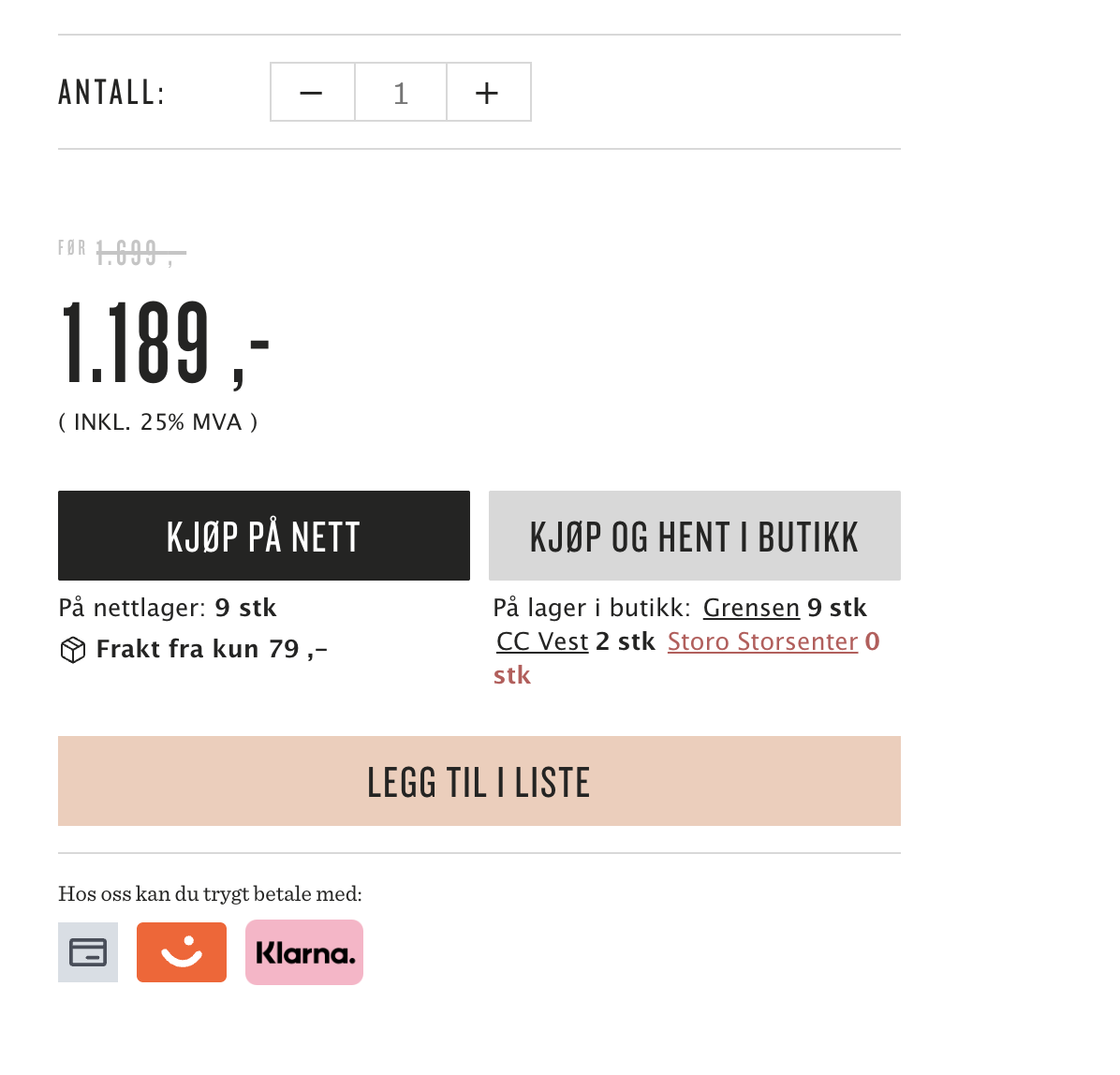Viewport: 1120px width, 1075px height.
Task: Open the Grensen store link
Action: [751, 609]
